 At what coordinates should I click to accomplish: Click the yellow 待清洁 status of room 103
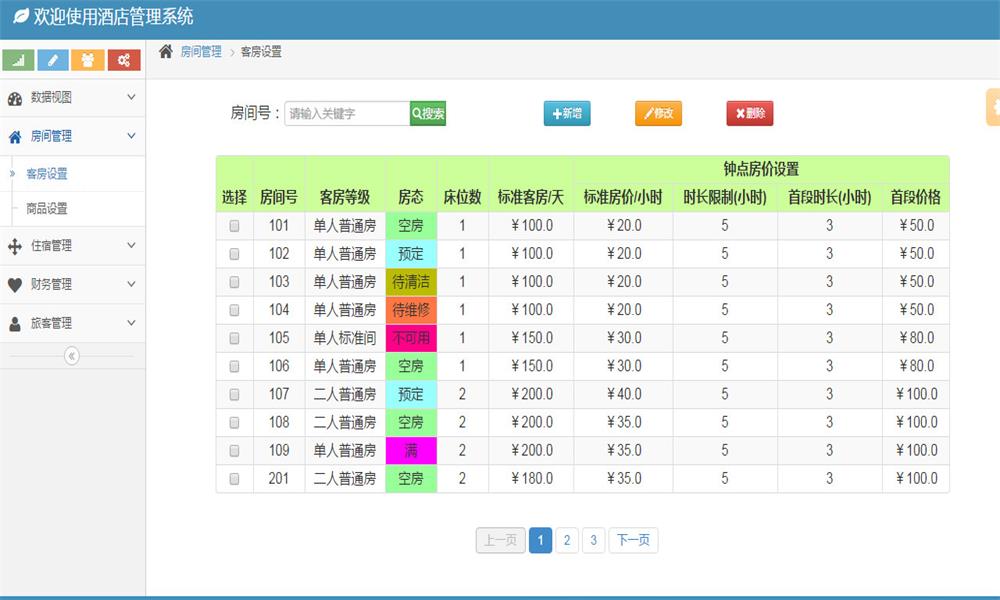(411, 282)
